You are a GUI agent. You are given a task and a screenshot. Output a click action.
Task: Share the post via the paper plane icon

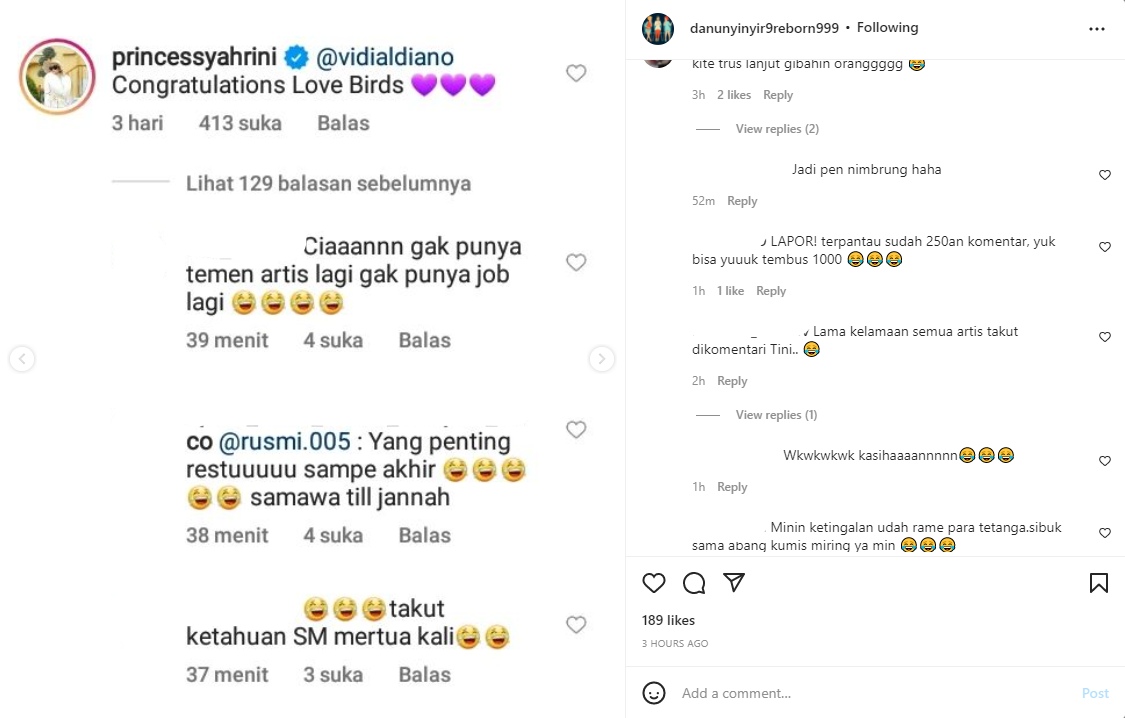(x=734, y=583)
